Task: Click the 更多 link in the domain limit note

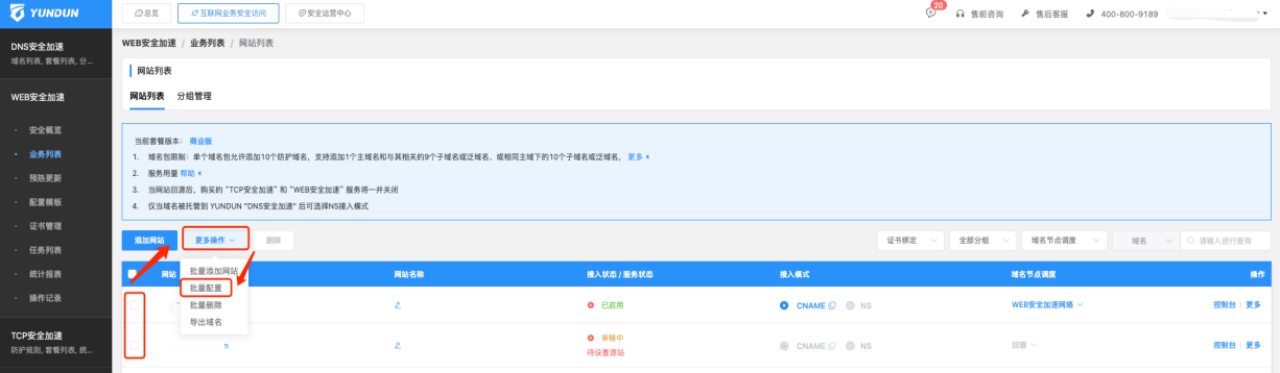Action: point(636,157)
